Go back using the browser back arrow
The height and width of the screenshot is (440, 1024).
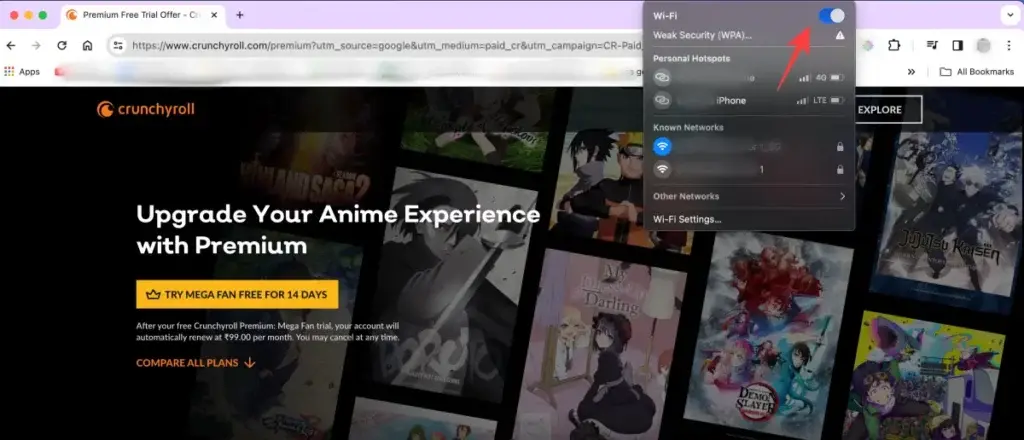[11, 46]
